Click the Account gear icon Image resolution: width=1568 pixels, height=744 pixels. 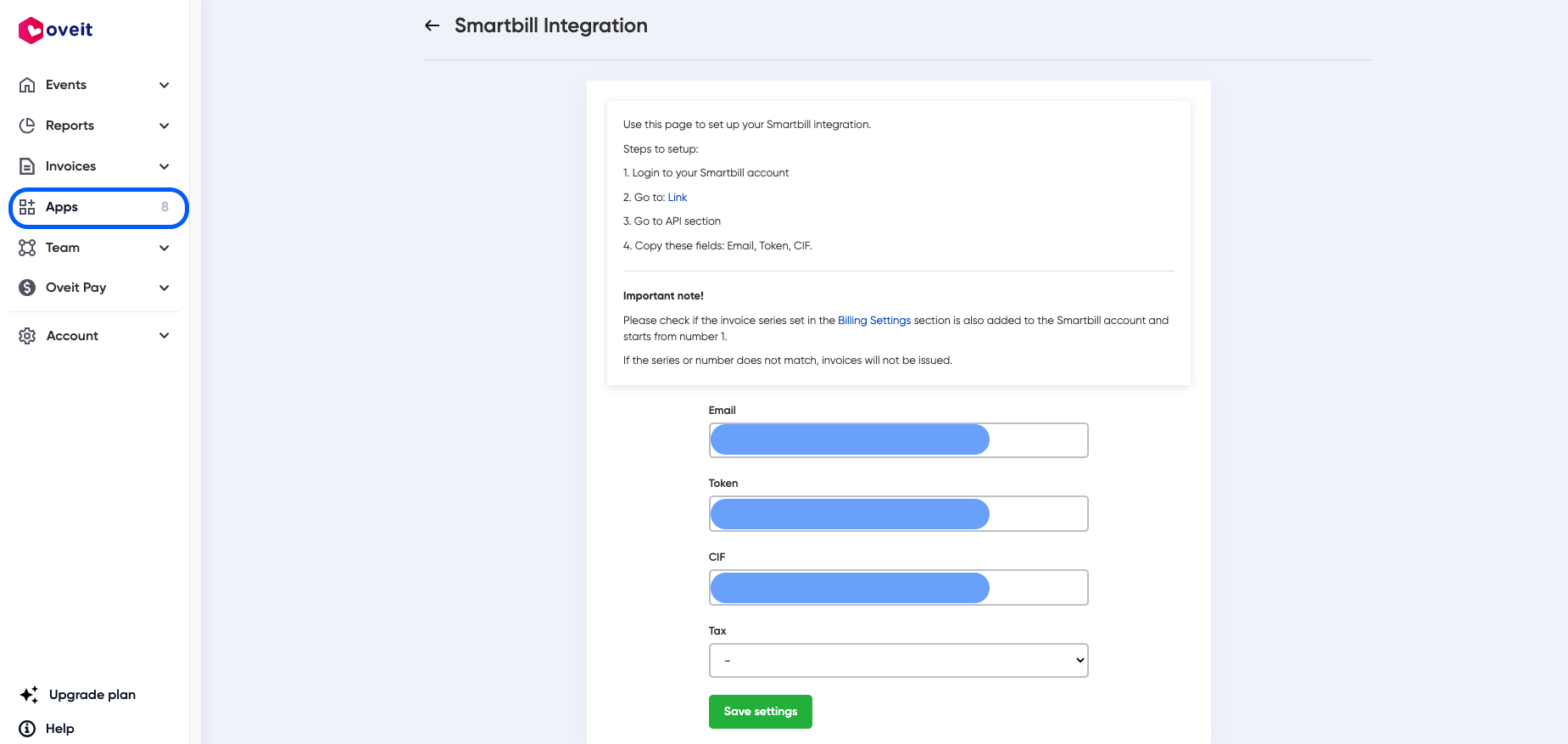(27, 336)
